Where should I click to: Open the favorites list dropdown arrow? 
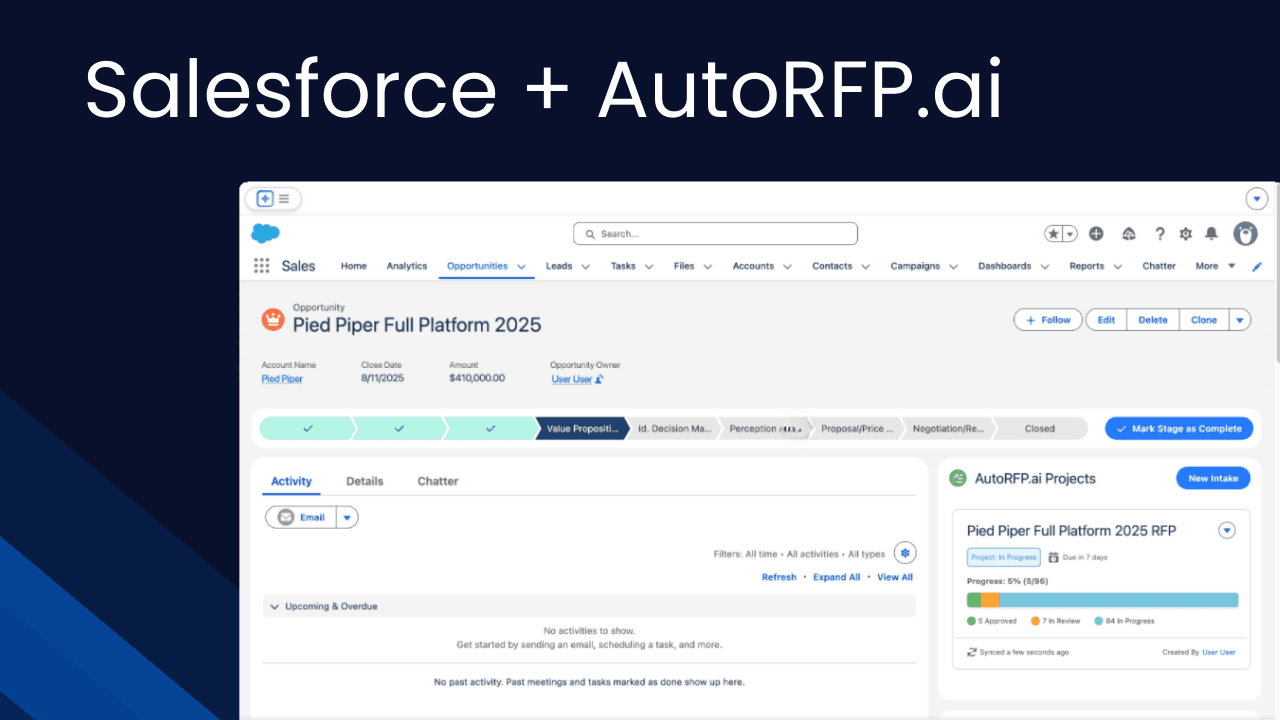1070,234
